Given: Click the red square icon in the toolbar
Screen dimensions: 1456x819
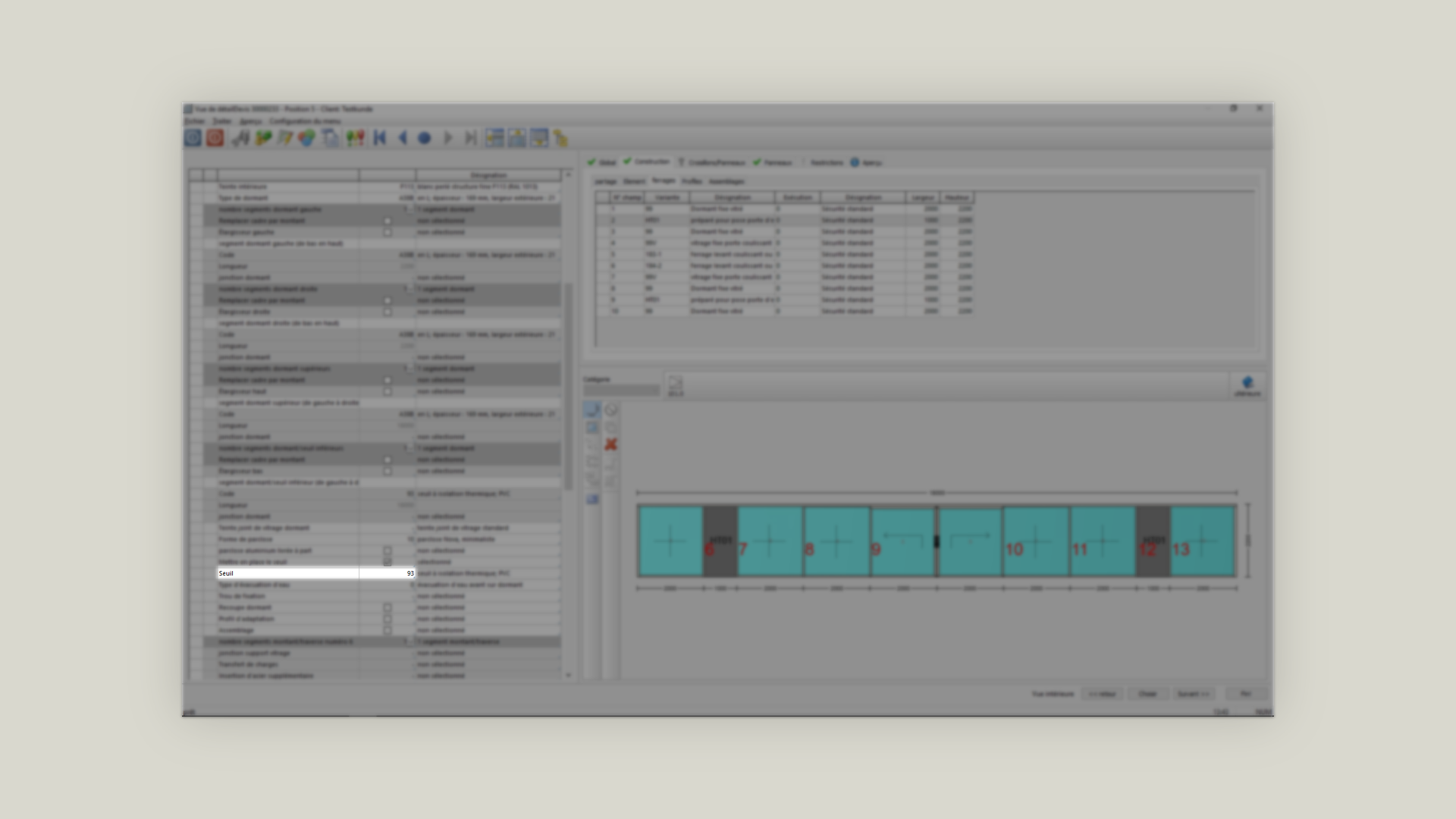Looking at the screenshot, I should coord(215,137).
